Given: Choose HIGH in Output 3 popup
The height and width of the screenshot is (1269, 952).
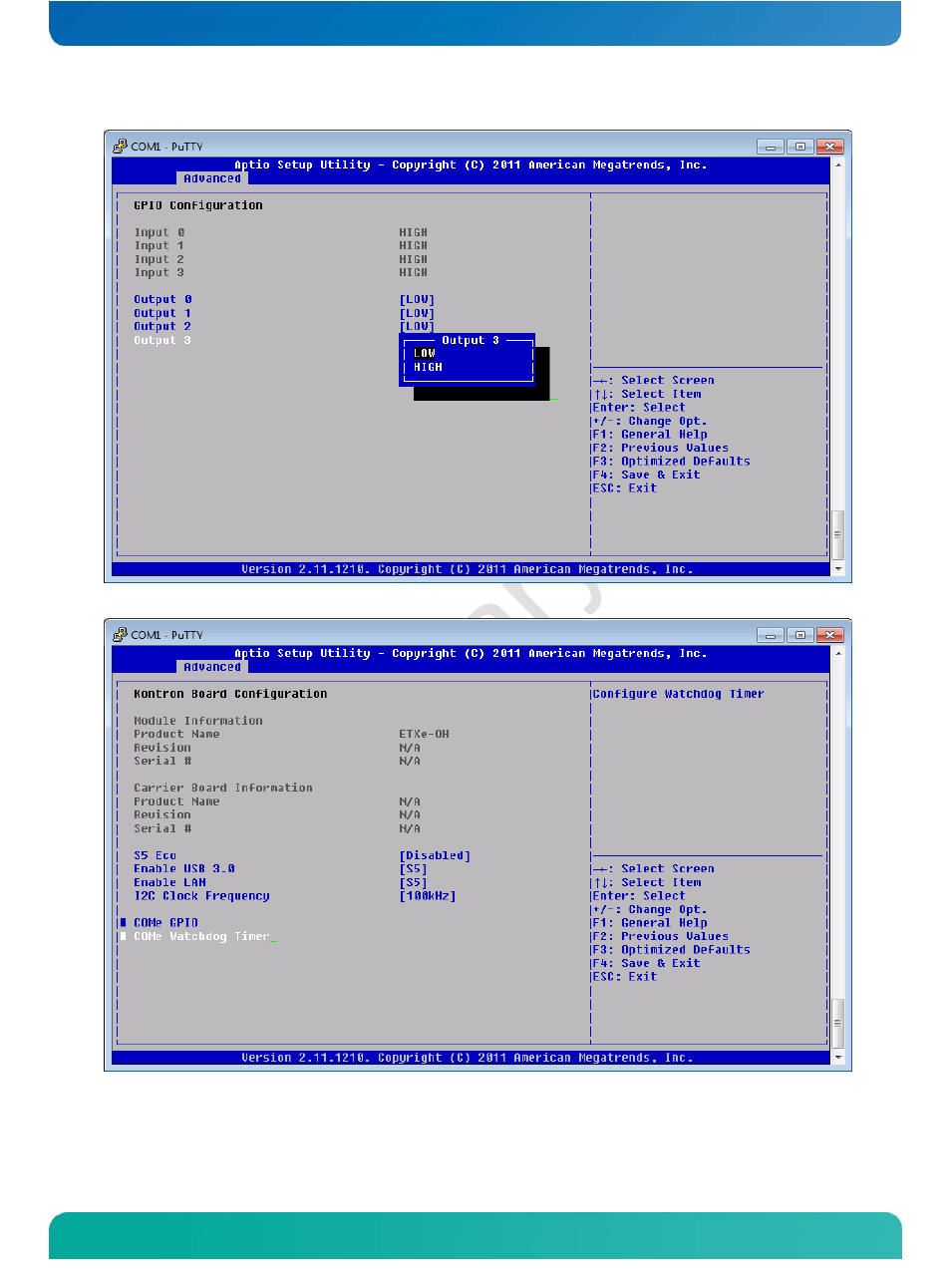Looking at the screenshot, I should [428, 367].
